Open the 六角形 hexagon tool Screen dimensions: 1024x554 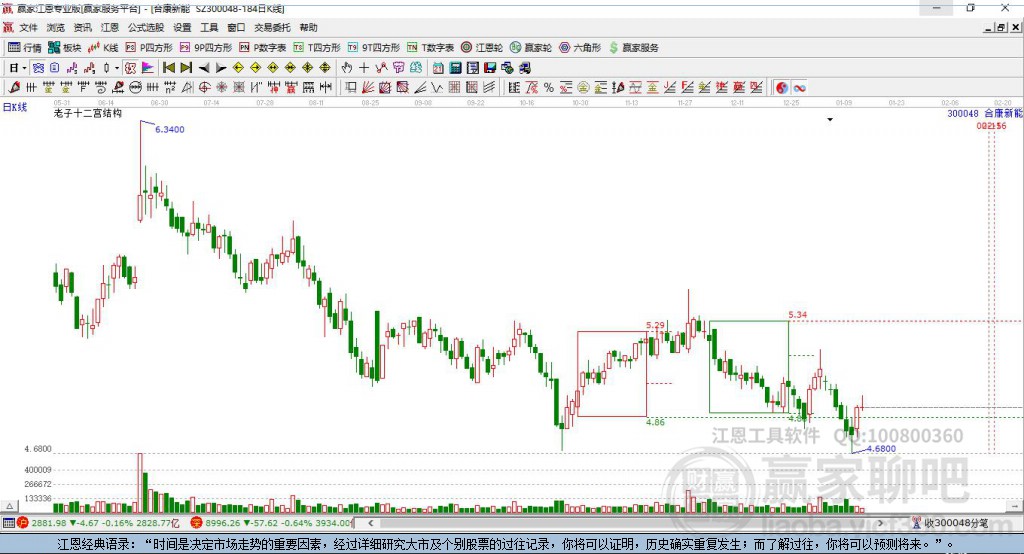(x=580, y=48)
